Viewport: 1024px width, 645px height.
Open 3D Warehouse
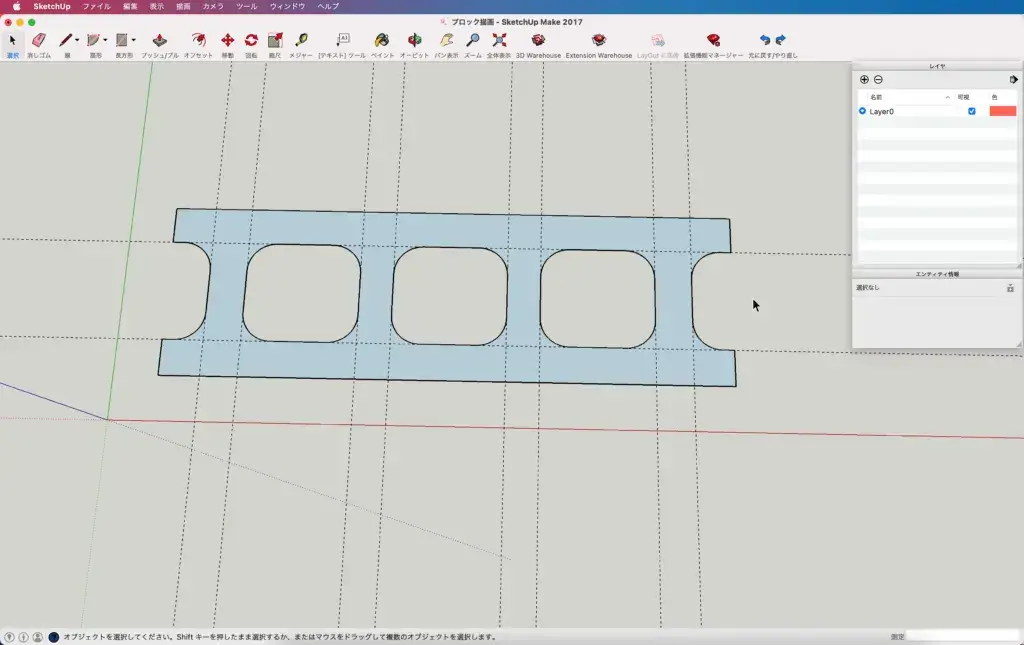[x=538, y=40]
